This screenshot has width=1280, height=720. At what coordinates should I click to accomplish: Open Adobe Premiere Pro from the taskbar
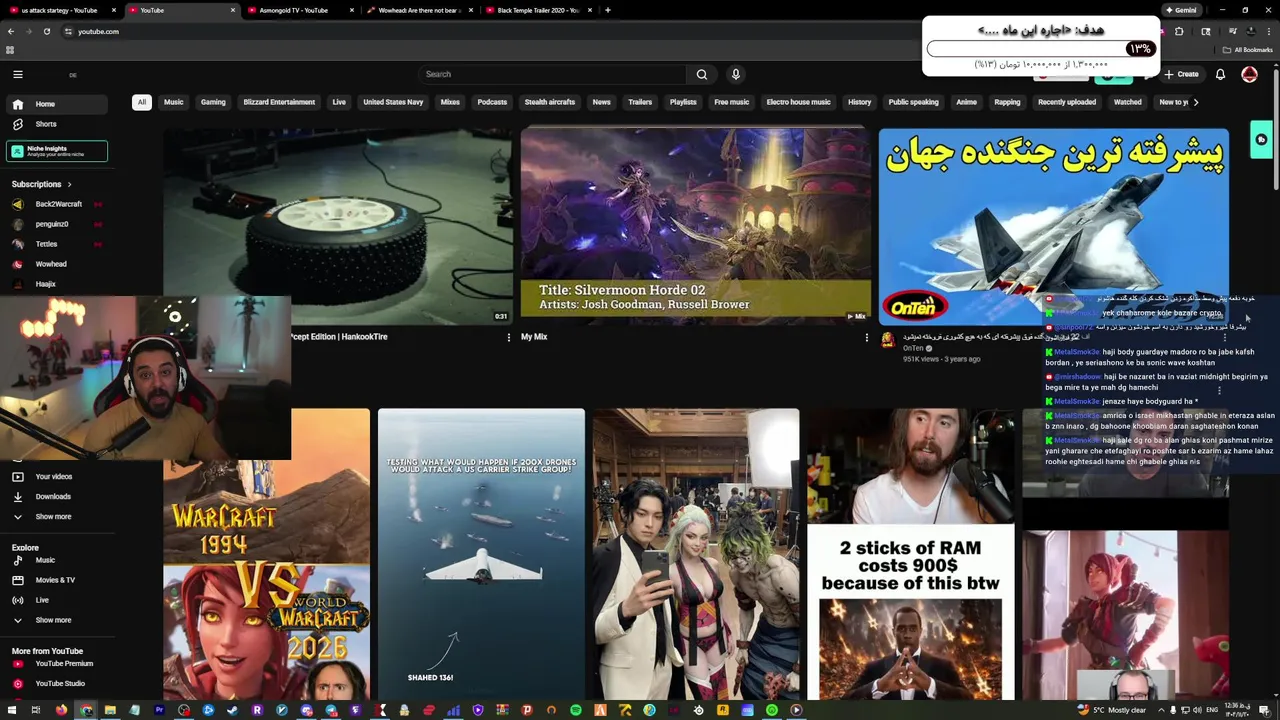point(159,710)
